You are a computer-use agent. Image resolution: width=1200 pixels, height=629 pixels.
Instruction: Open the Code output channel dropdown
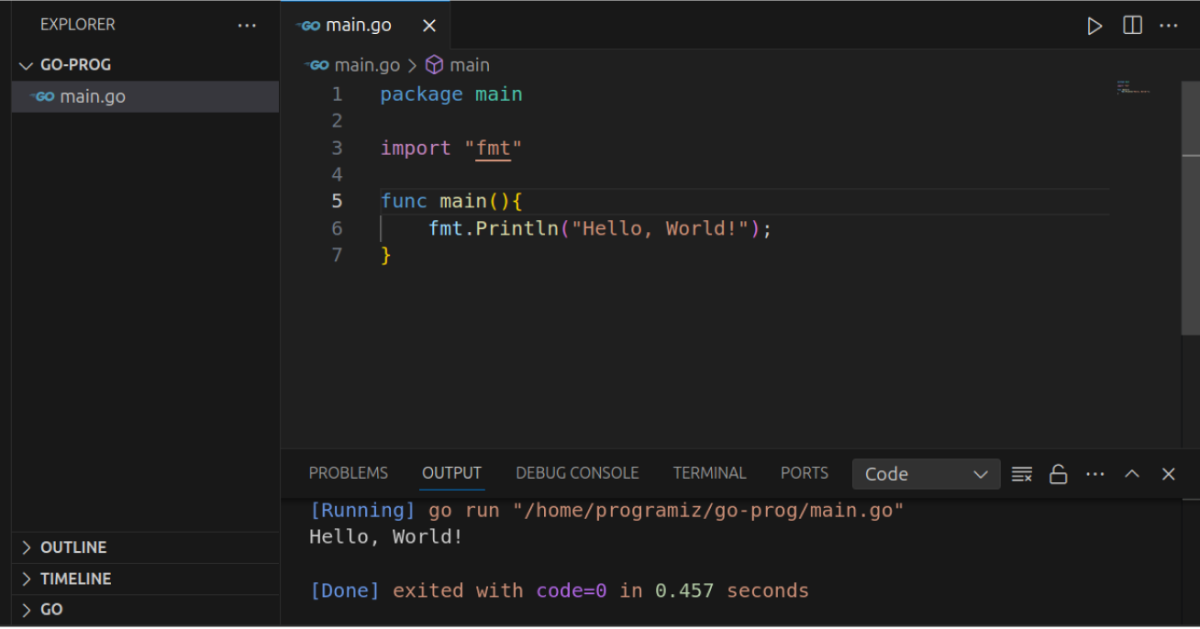tap(926, 474)
